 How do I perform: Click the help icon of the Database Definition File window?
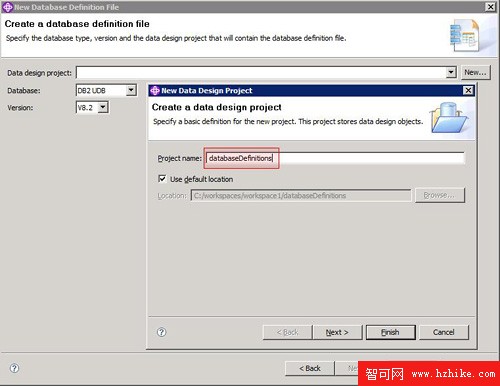[14, 368]
